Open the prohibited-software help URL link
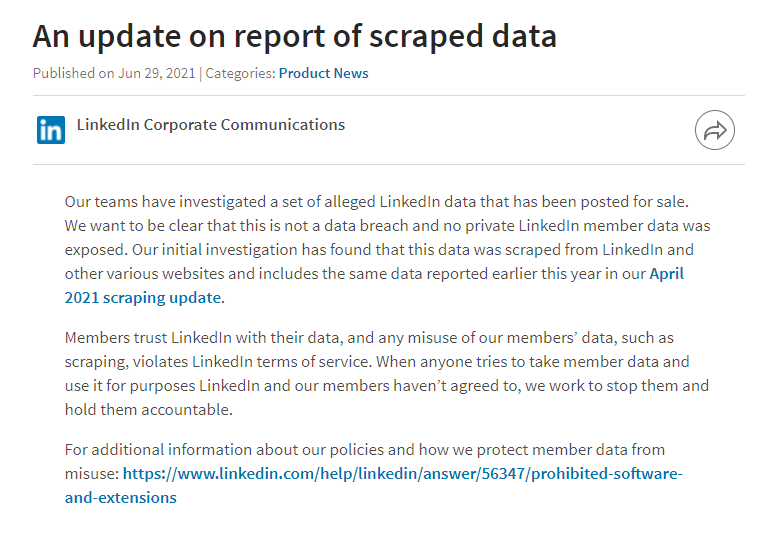 click(403, 473)
